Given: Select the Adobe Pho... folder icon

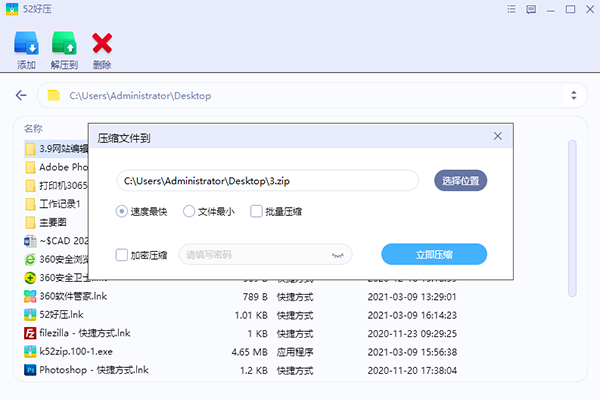Looking at the screenshot, I should coord(30,168).
